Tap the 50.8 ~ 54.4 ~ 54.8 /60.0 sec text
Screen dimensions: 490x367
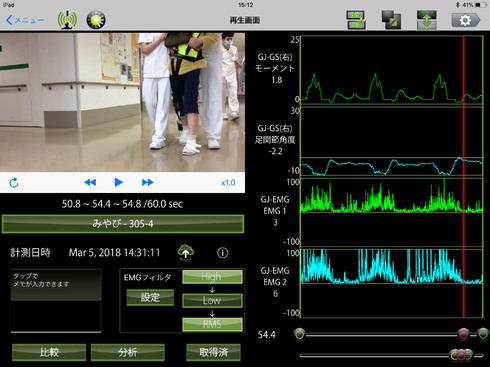(122, 204)
